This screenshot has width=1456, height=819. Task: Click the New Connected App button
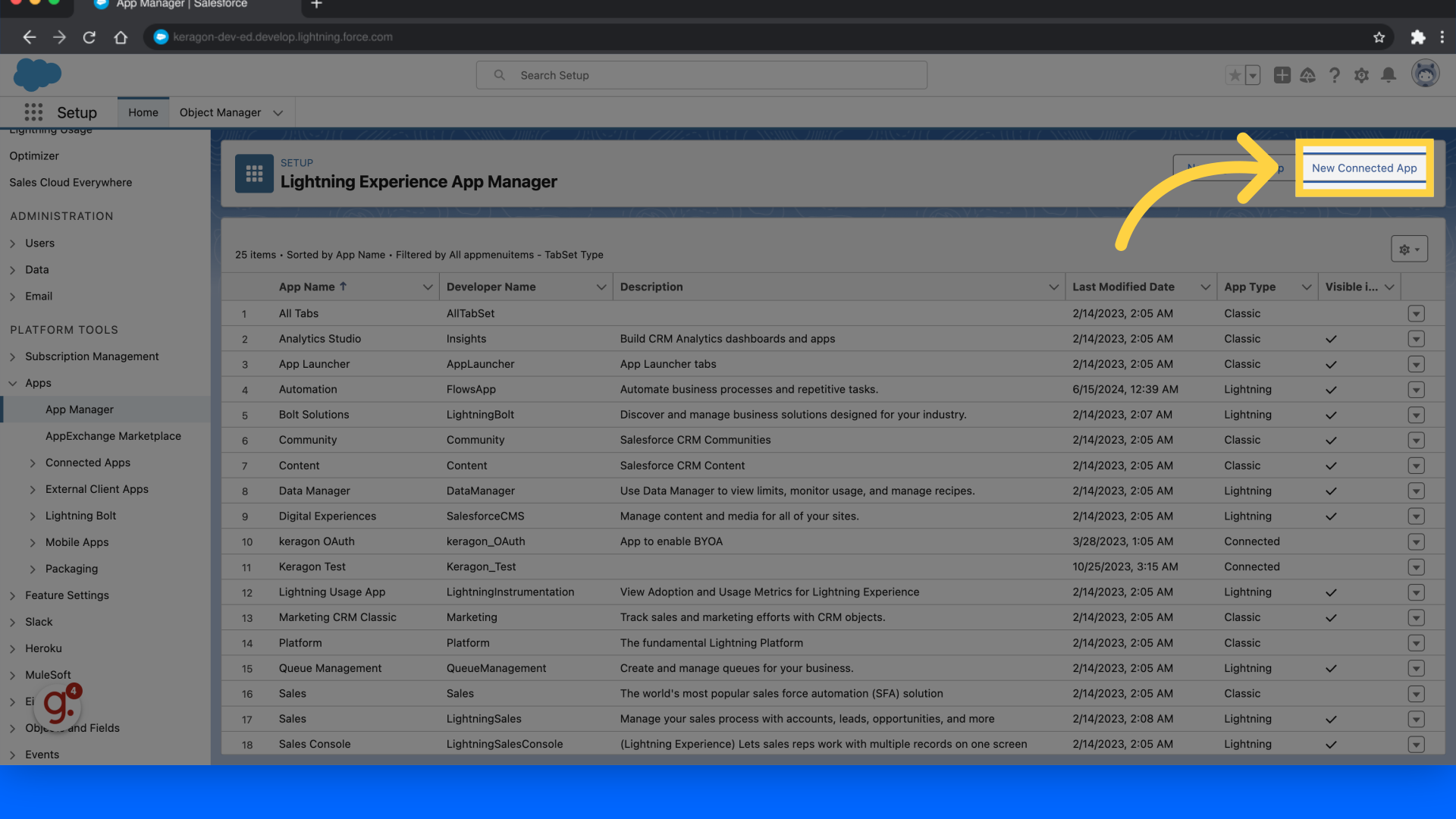tap(1364, 168)
